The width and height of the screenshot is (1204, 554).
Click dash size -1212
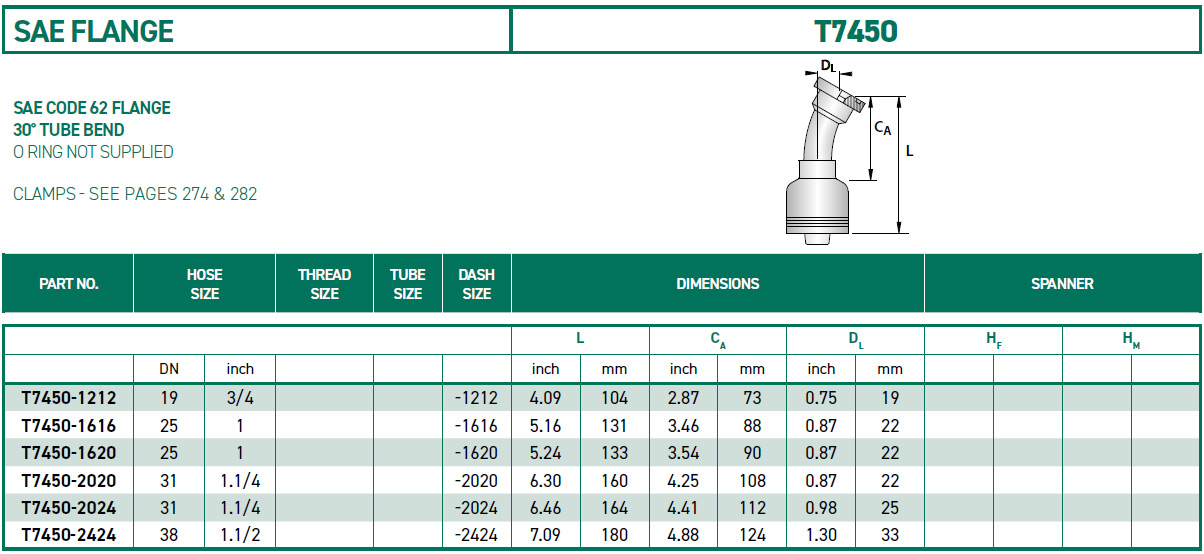click(x=475, y=397)
